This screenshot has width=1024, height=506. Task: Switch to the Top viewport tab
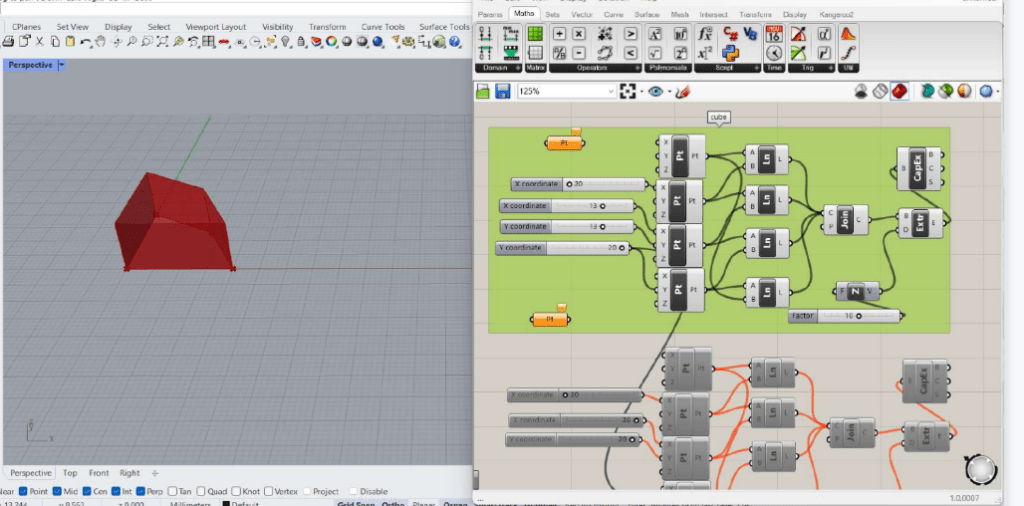pos(70,473)
